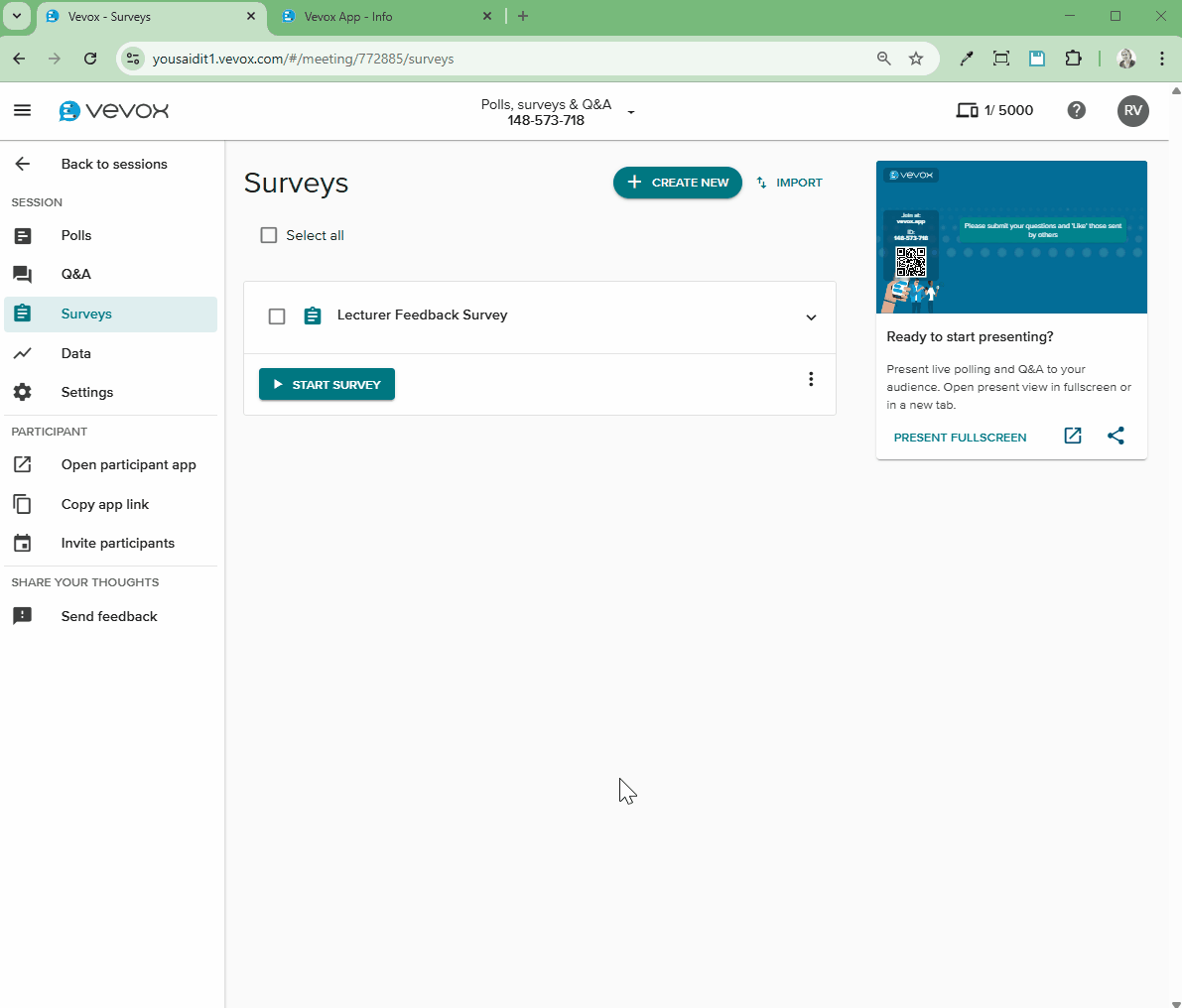Open the session dropdown under Polls, surveys & Q&A
1182x1008 pixels.
coord(631,112)
